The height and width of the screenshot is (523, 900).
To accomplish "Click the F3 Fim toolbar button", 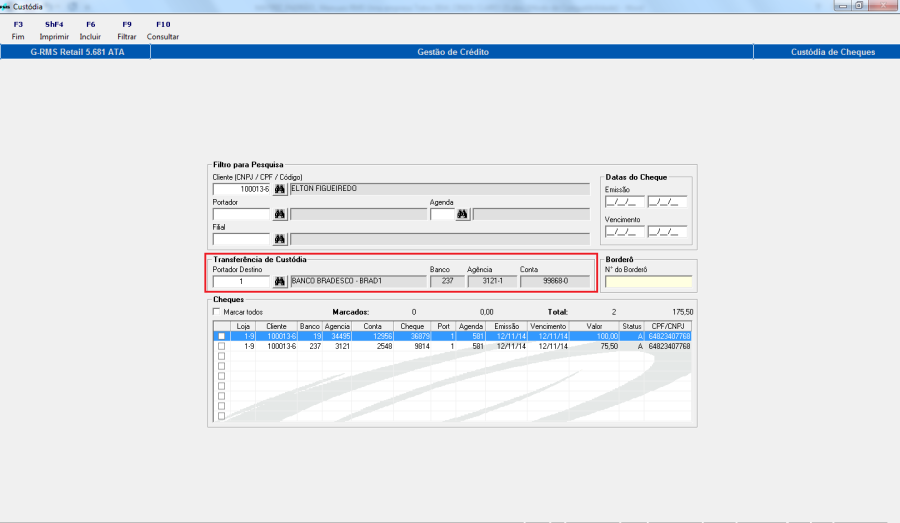I will click(x=18, y=30).
